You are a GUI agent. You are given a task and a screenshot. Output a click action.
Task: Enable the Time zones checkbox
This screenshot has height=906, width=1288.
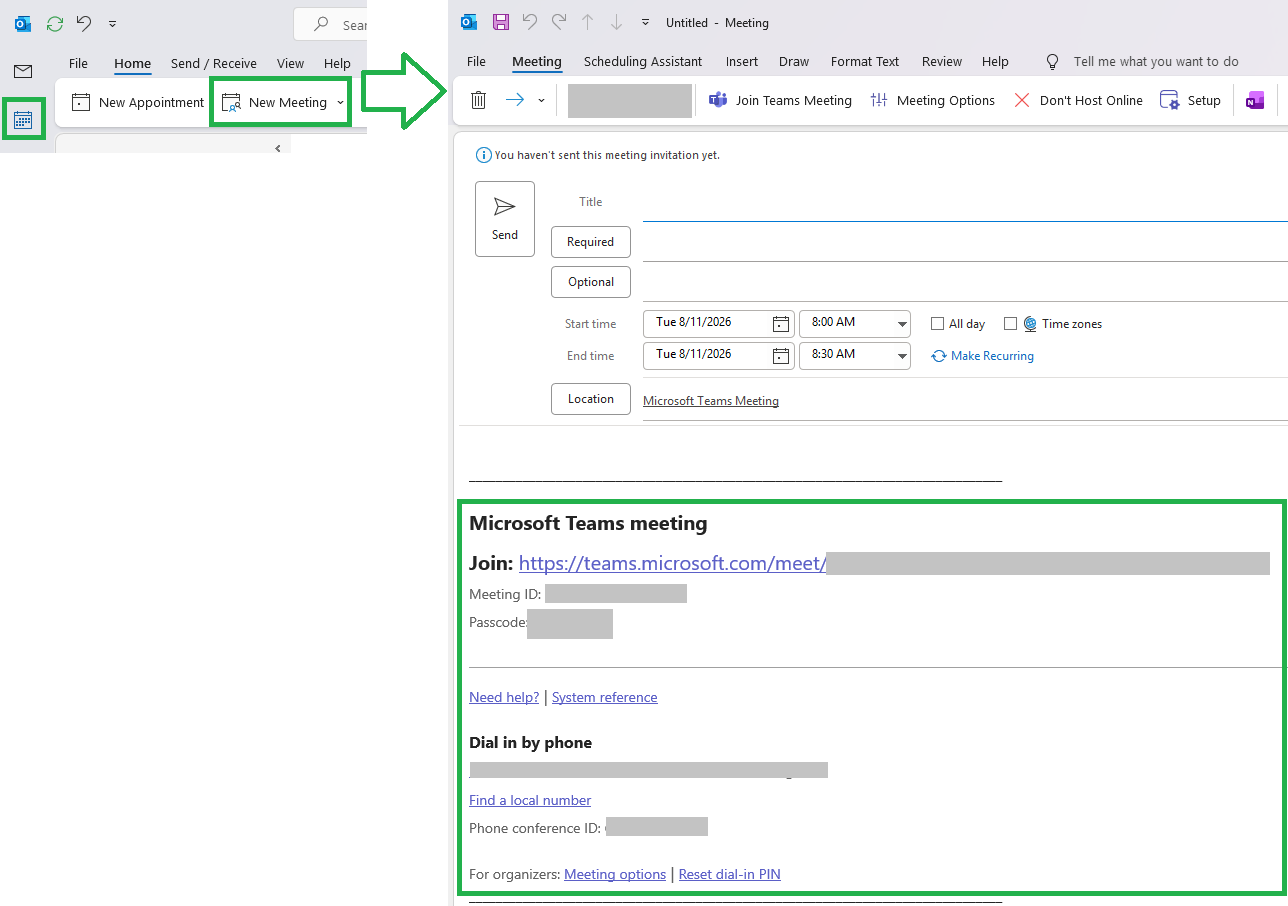pos(1010,324)
